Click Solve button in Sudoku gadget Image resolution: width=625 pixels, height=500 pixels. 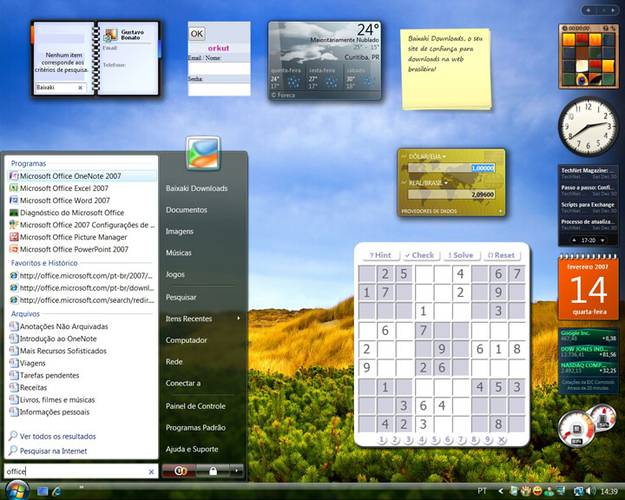[460, 255]
